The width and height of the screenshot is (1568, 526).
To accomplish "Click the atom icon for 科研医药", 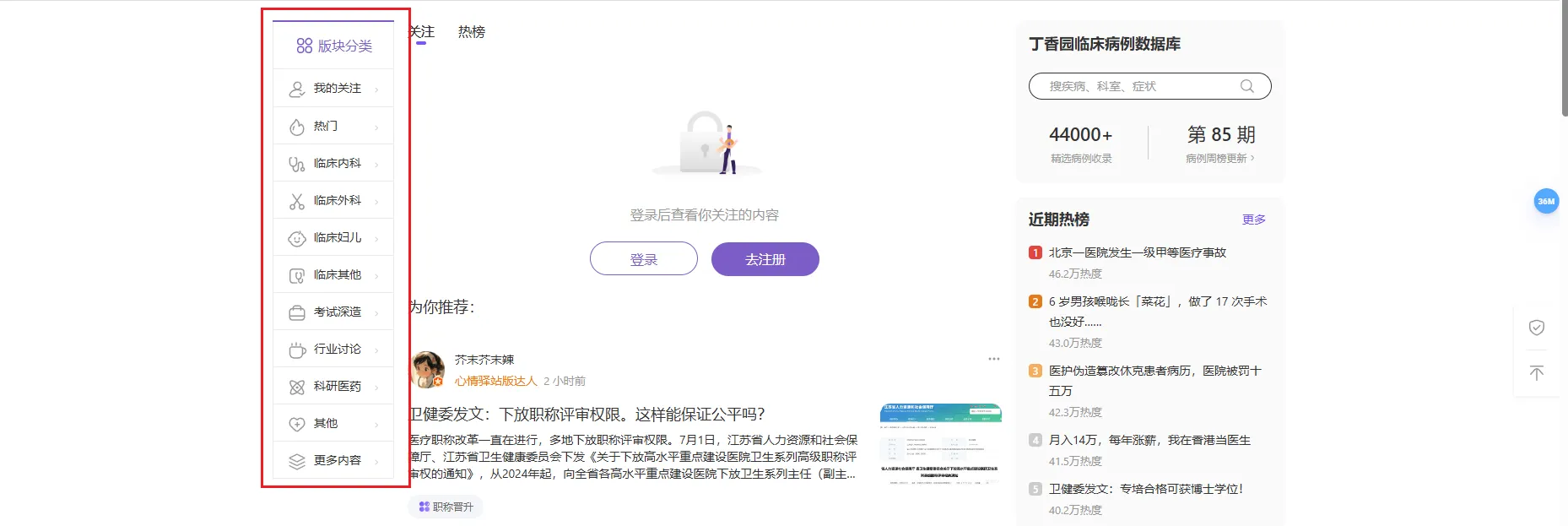I will pyautogui.click(x=296, y=387).
